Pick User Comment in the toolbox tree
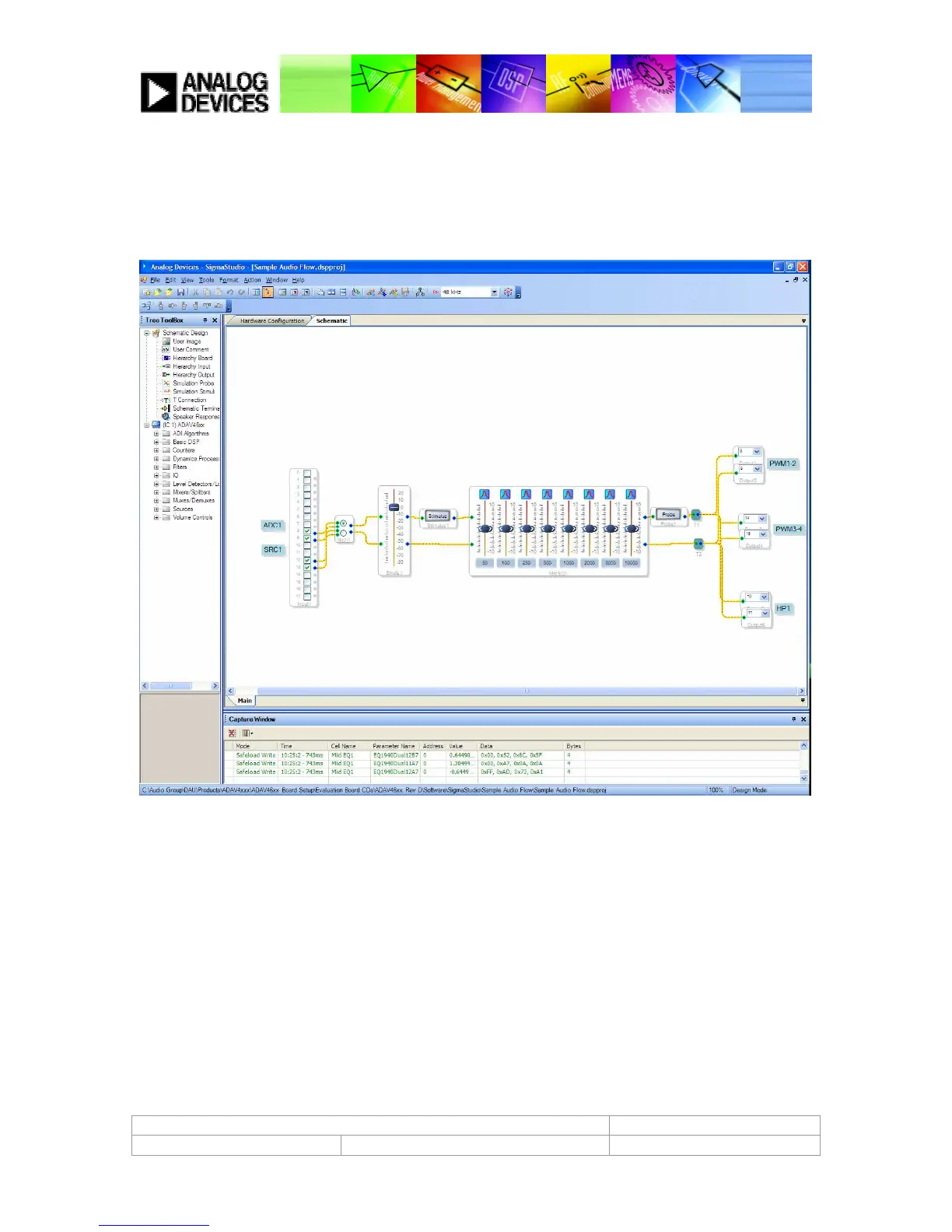This screenshot has width=952, height=1232. (191, 350)
